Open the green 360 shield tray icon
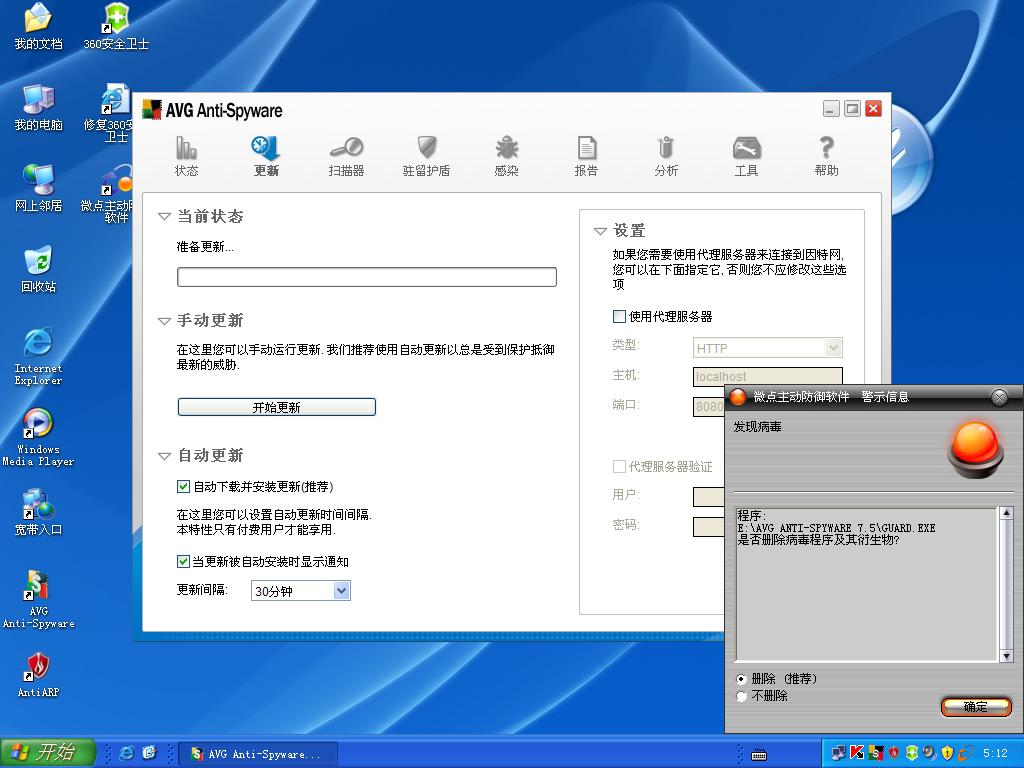 [x=912, y=754]
